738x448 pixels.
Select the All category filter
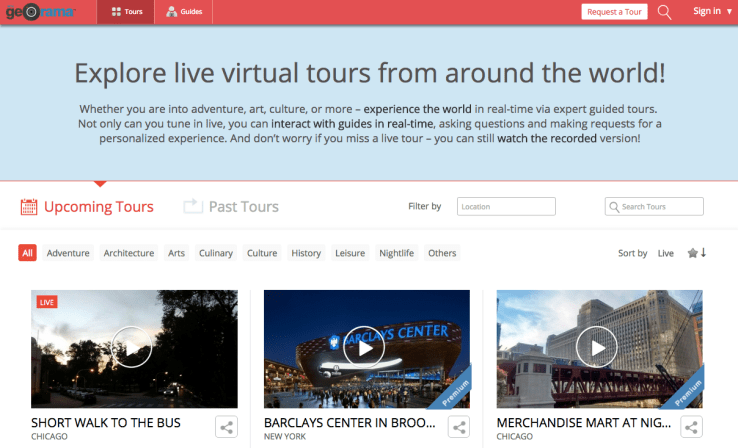coord(27,253)
